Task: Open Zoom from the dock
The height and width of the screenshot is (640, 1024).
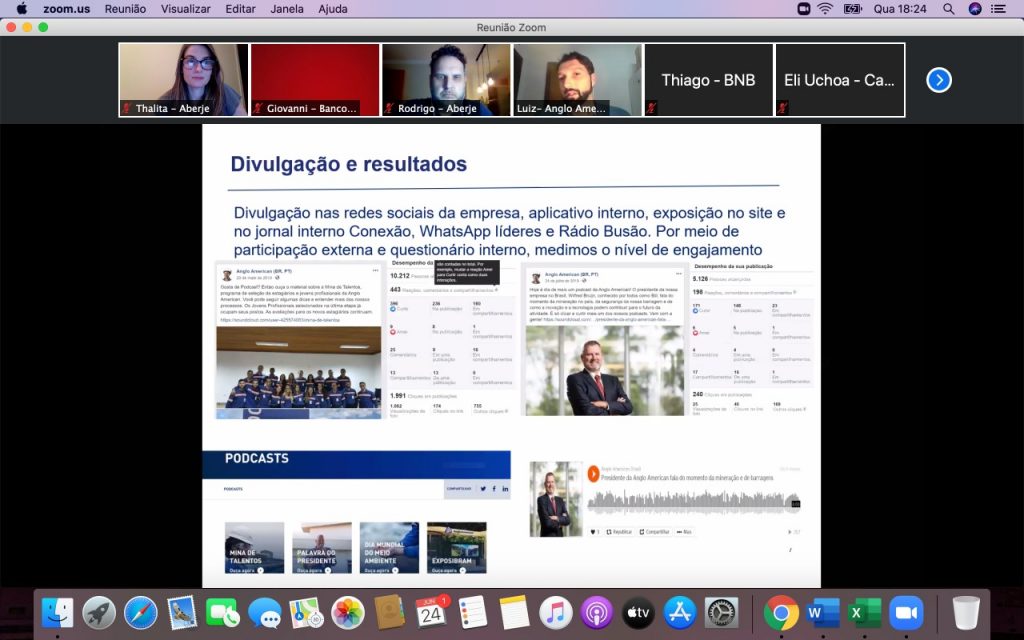Action: [x=906, y=612]
